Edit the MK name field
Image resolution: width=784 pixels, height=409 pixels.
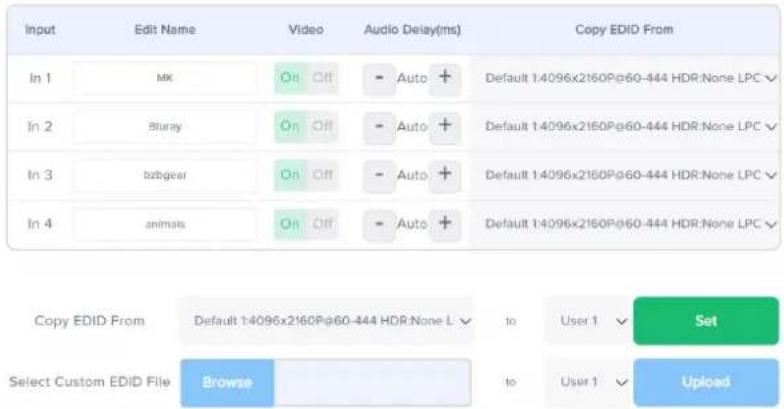coord(164,78)
